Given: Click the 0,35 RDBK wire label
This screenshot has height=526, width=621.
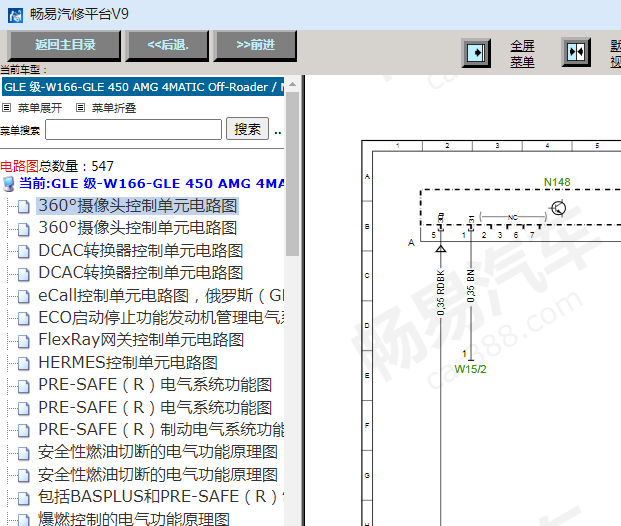Looking at the screenshot, I should click(x=440, y=293).
